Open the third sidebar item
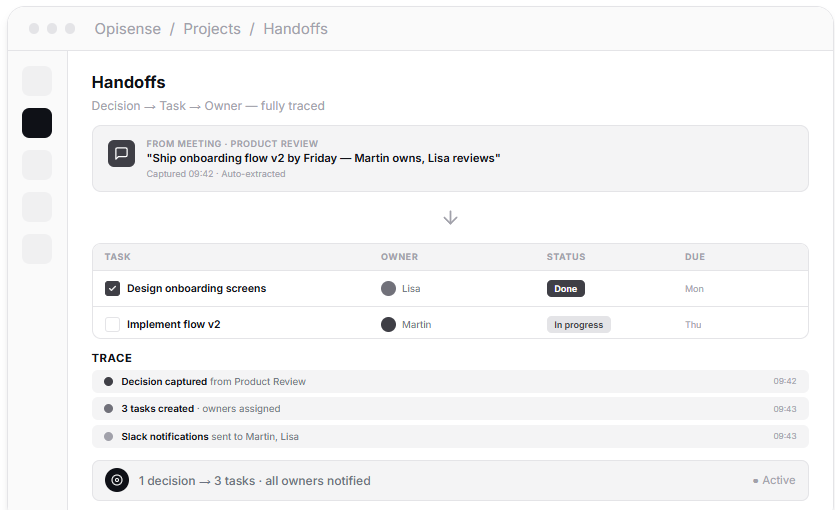Screen dimensions: 835x510 [37, 165]
